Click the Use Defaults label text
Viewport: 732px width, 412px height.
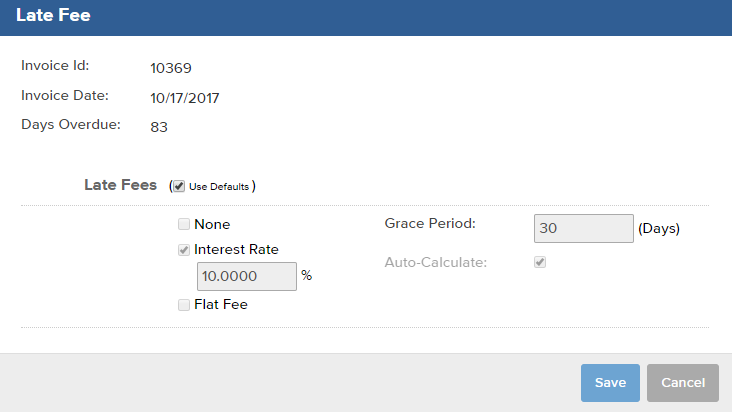coord(218,186)
